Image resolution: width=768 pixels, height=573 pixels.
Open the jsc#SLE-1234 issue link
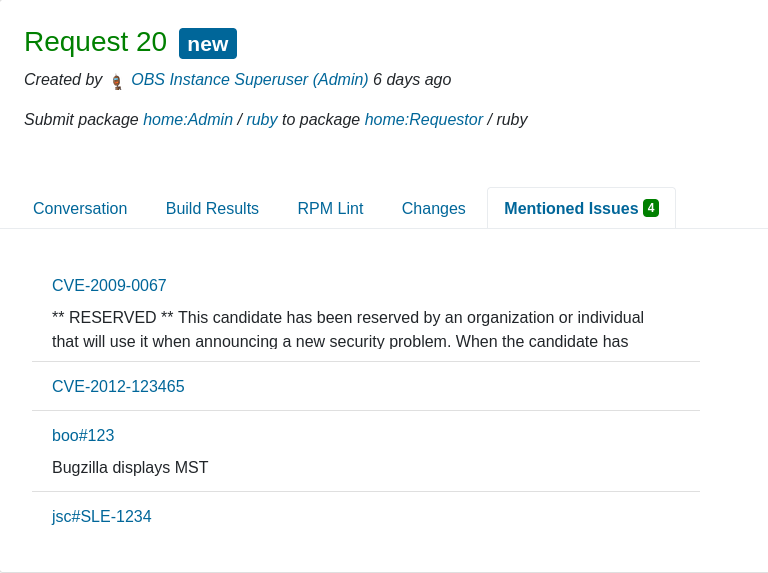(x=102, y=516)
